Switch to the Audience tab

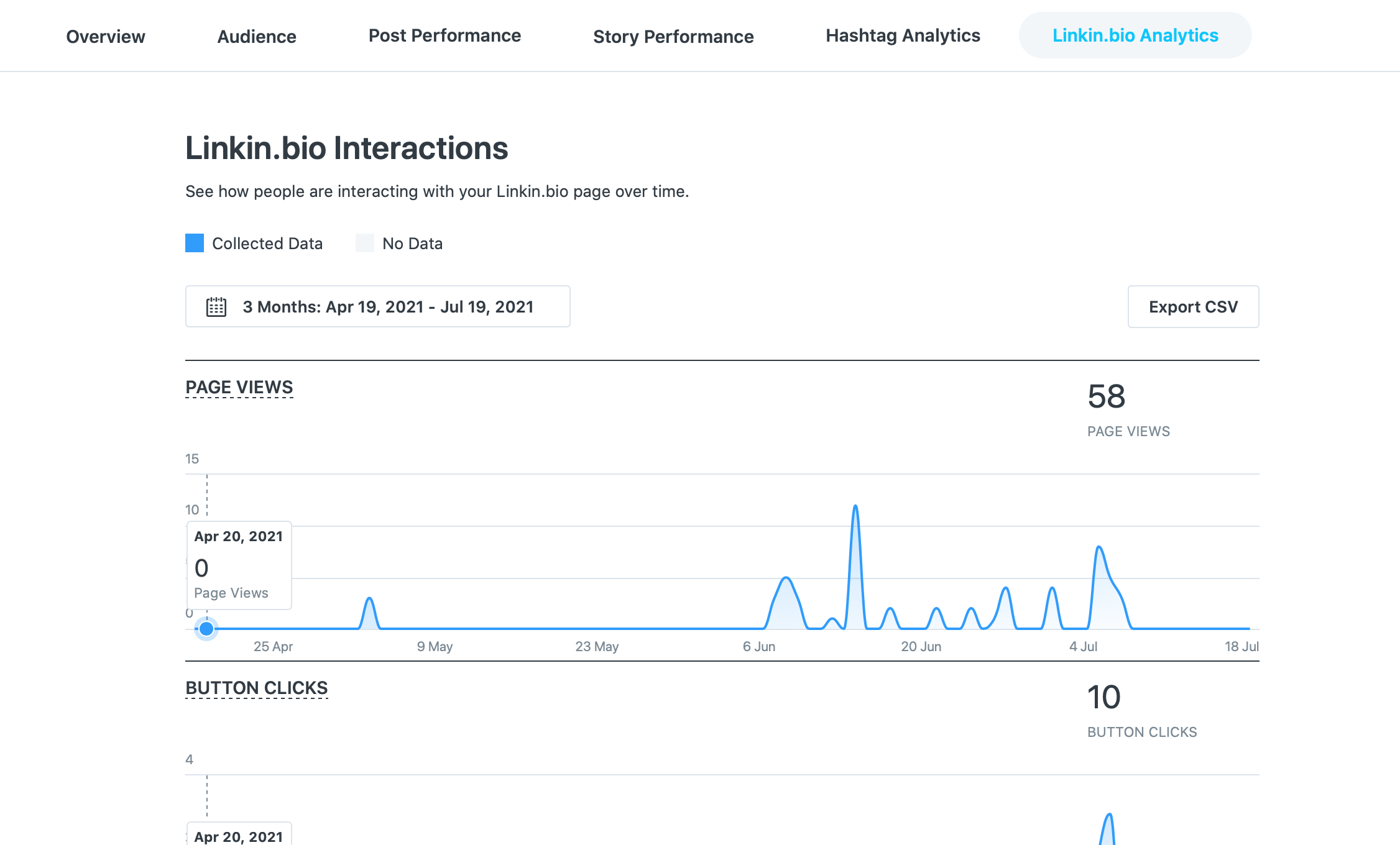pyautogui.click(x=257, y=36)
